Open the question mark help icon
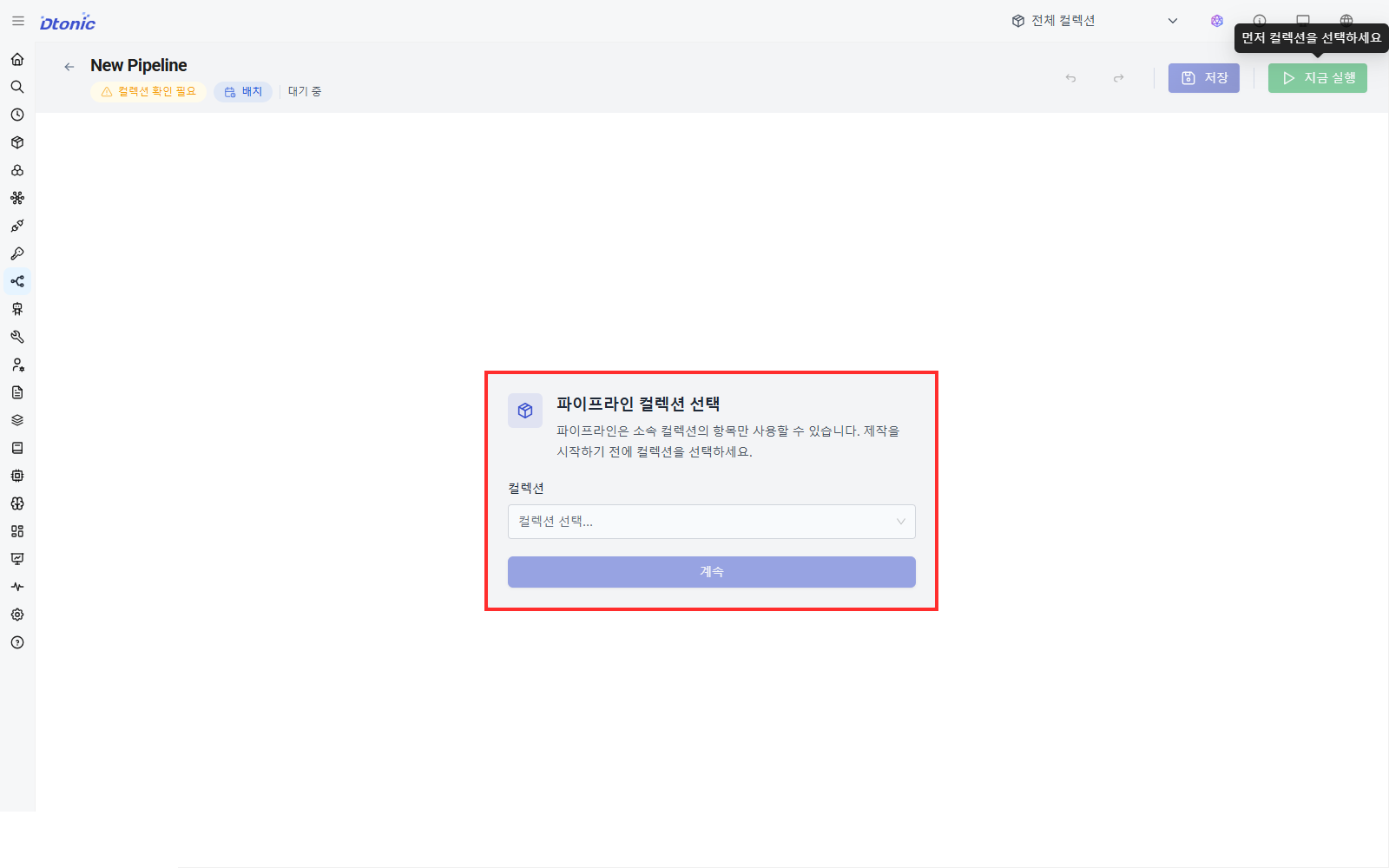The image size is (1389, 868). tap(17, 642)
